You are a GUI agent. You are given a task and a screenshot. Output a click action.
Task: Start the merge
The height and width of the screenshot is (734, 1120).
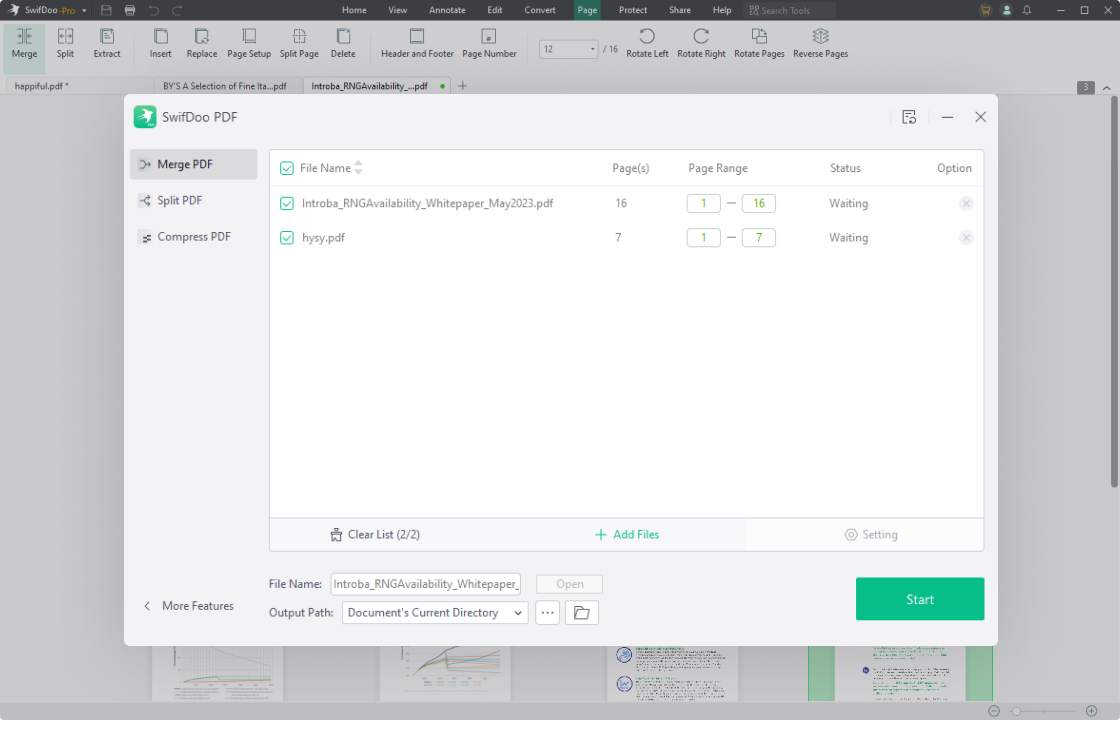pyautogui.click(x=919, y=599)
